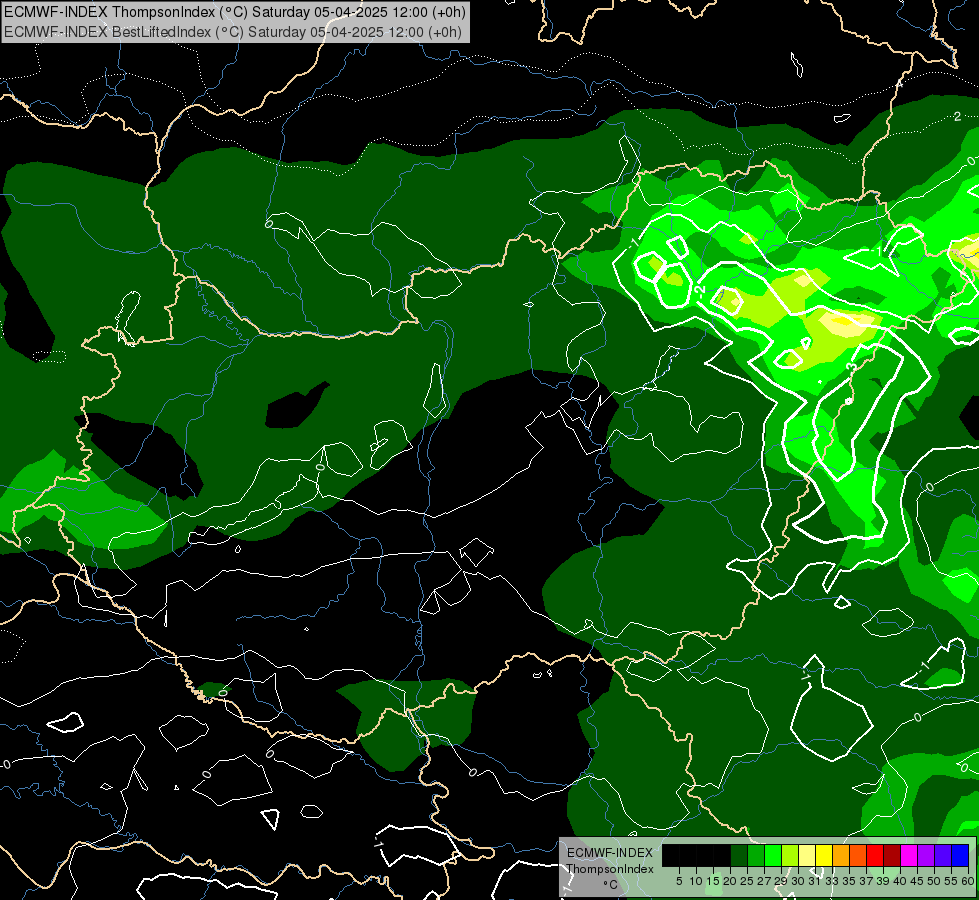Click the legend tick label 45

point(917,881)
